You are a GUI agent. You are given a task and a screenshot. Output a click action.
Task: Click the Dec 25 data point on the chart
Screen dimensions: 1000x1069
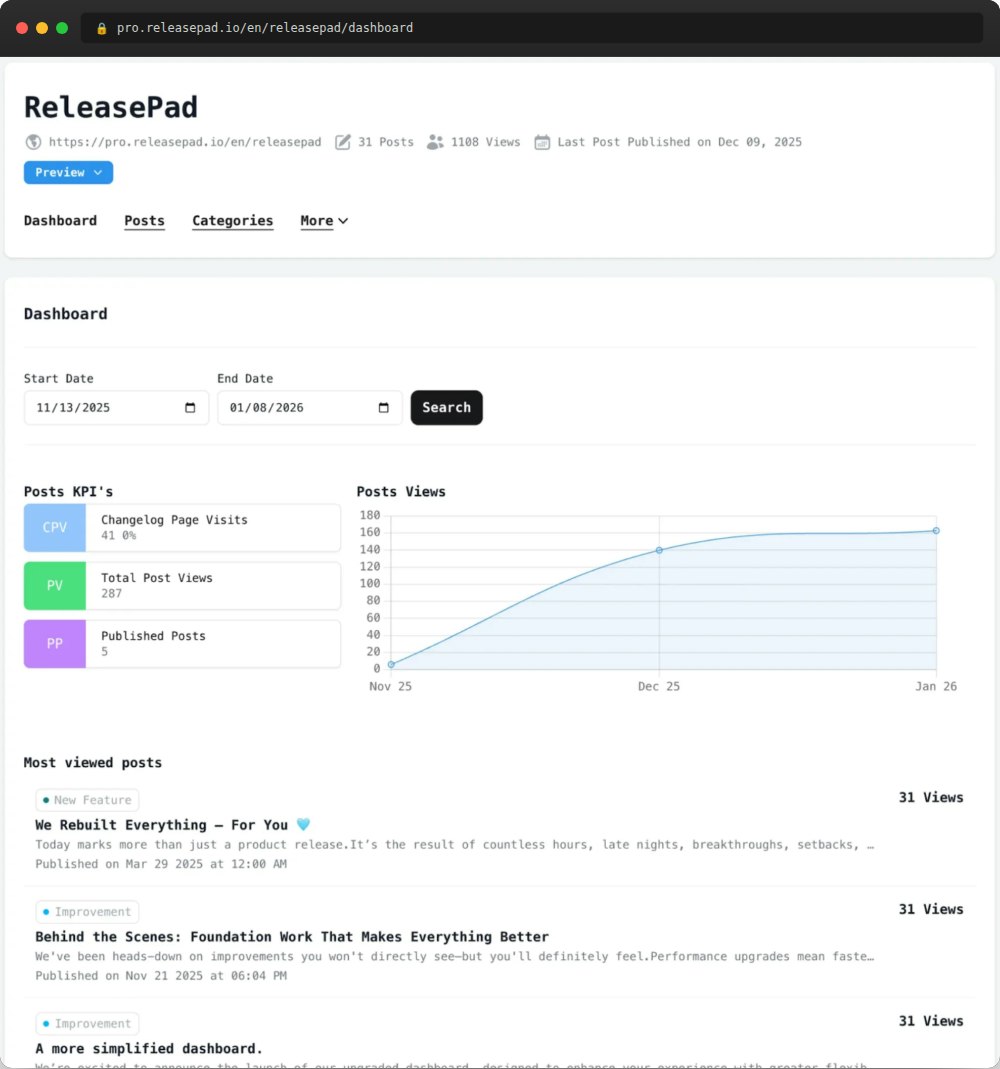[659, 550]
